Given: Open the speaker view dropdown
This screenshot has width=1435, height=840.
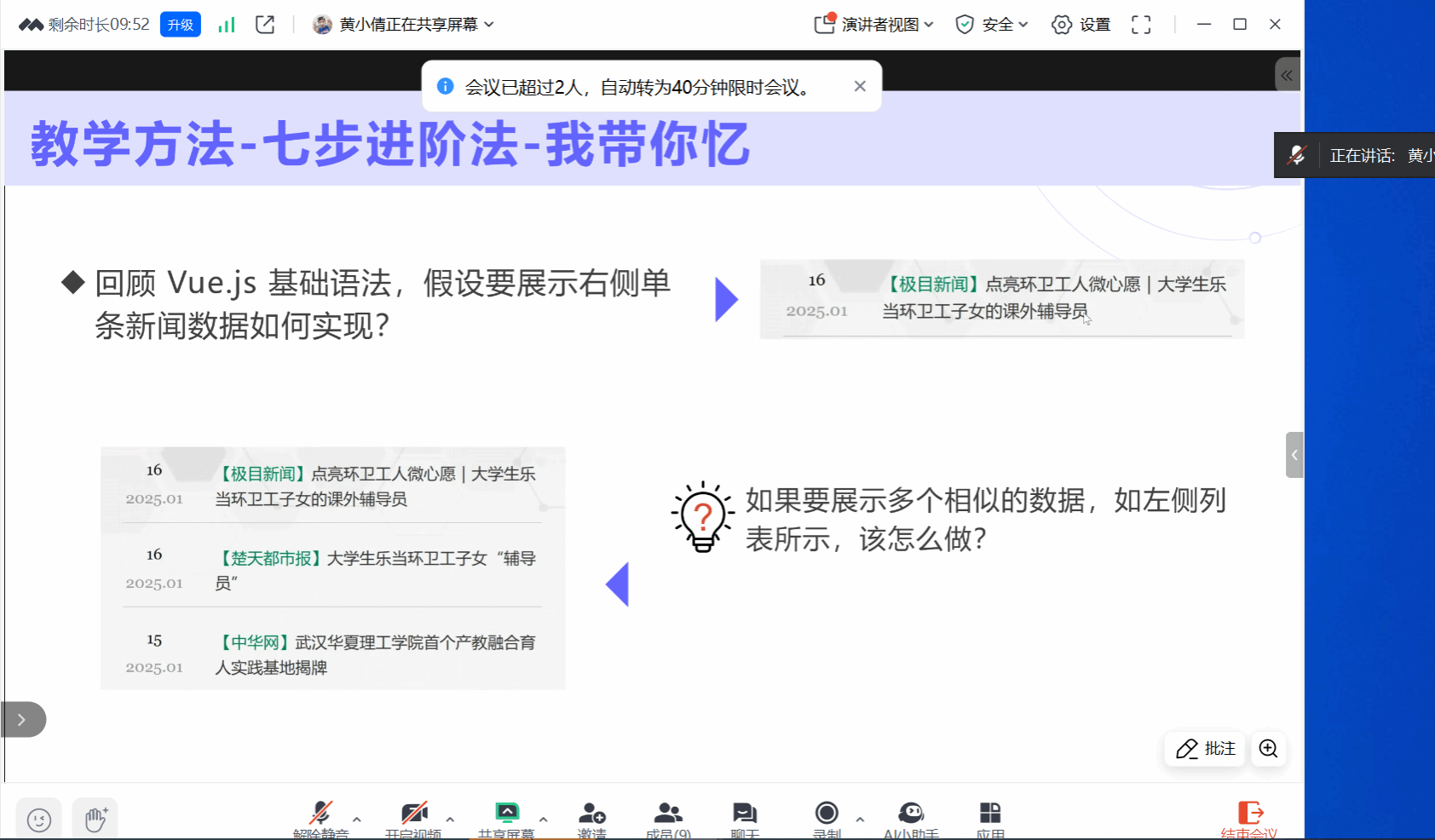Looking at the screenshot, I should click(x=875, y=25).
